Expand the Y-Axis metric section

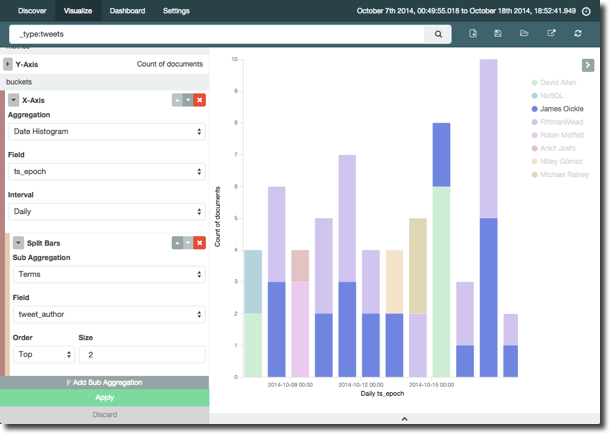[9, 64]
